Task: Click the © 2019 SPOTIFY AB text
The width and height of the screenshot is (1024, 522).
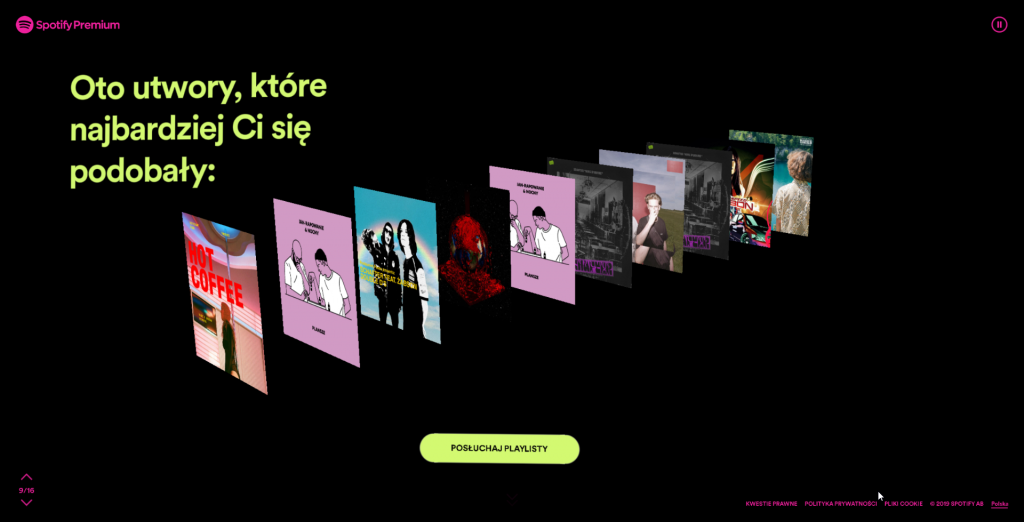Action: (x=957, y=504)
